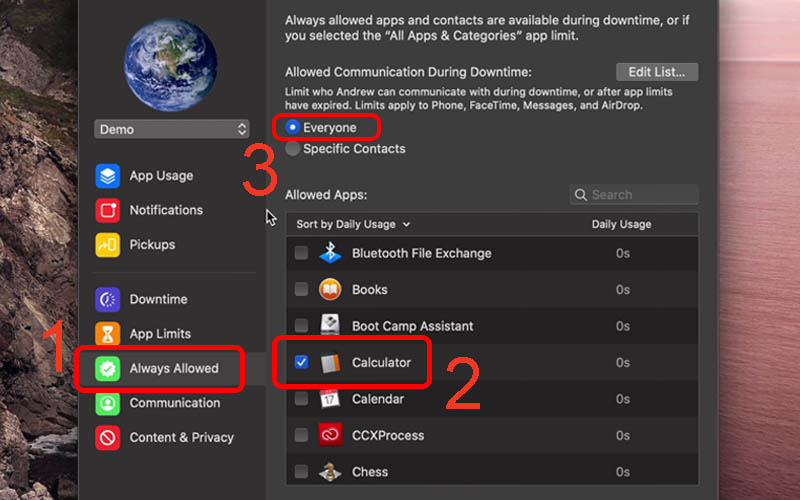Screen dimensions: 800x500
Task: Choose the Everyone radio option
Action: pyautogui.click(x=292, y=128)
